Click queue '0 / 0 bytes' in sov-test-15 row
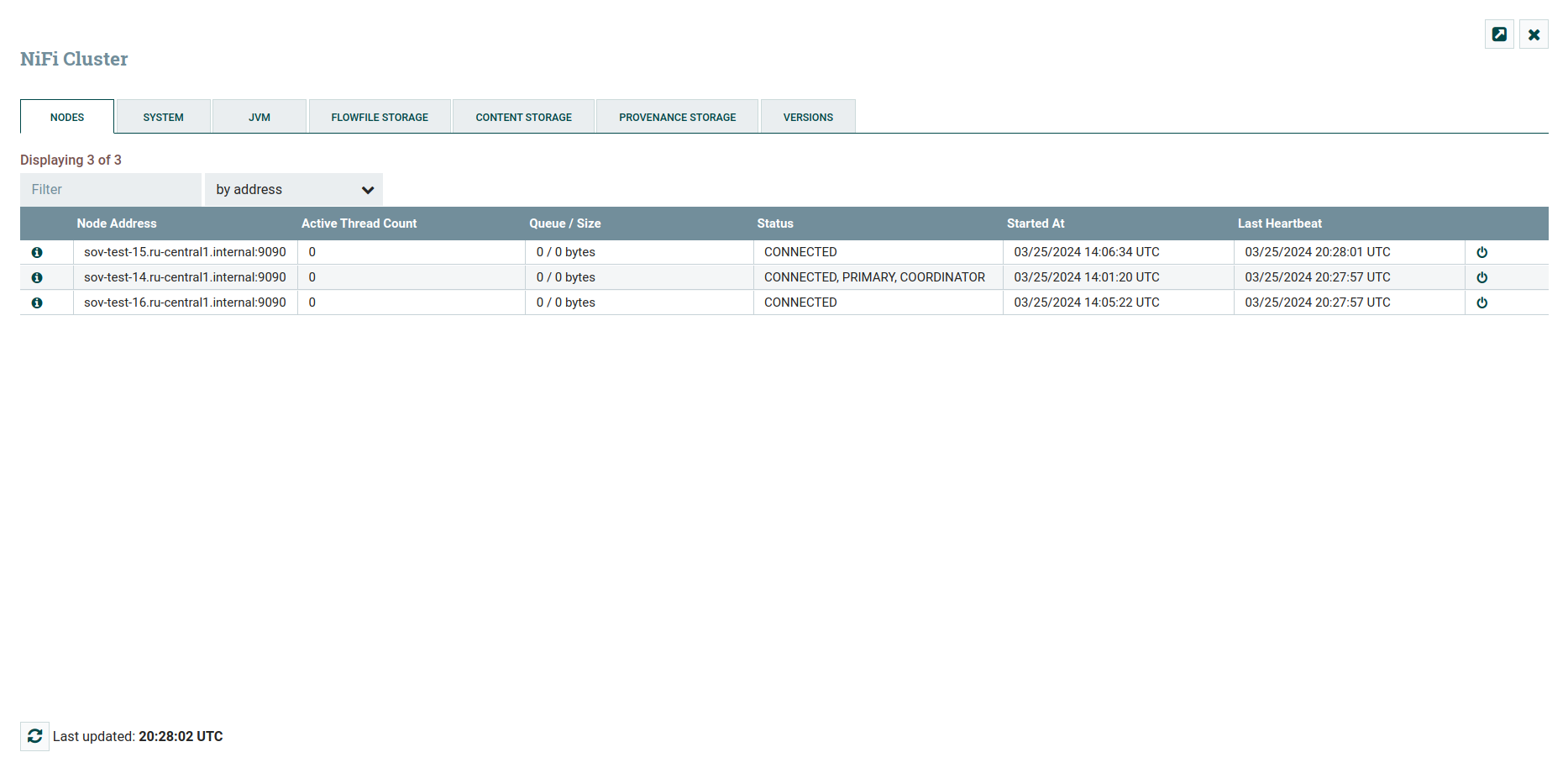 566,252
